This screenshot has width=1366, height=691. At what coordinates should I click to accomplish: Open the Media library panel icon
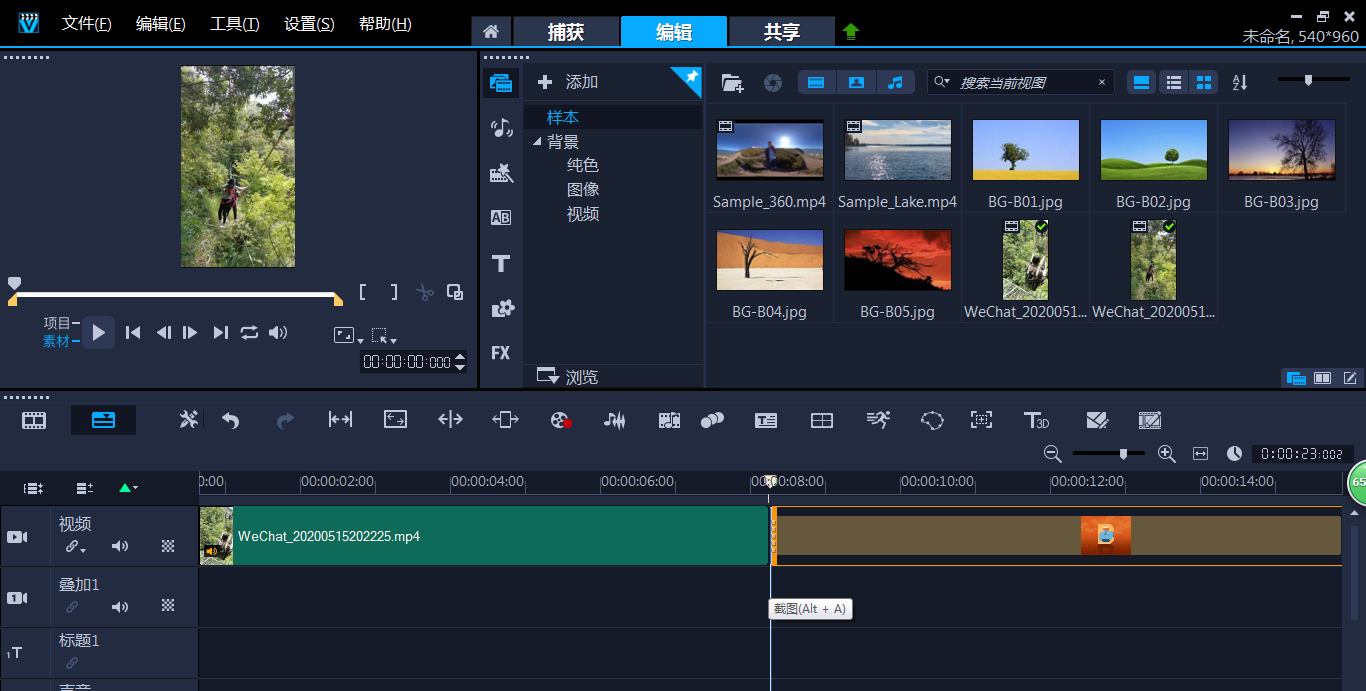pos(501,82)
